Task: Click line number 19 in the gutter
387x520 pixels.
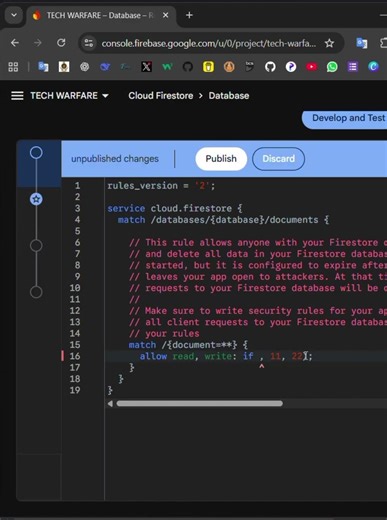Action: [x=75, y=390]
